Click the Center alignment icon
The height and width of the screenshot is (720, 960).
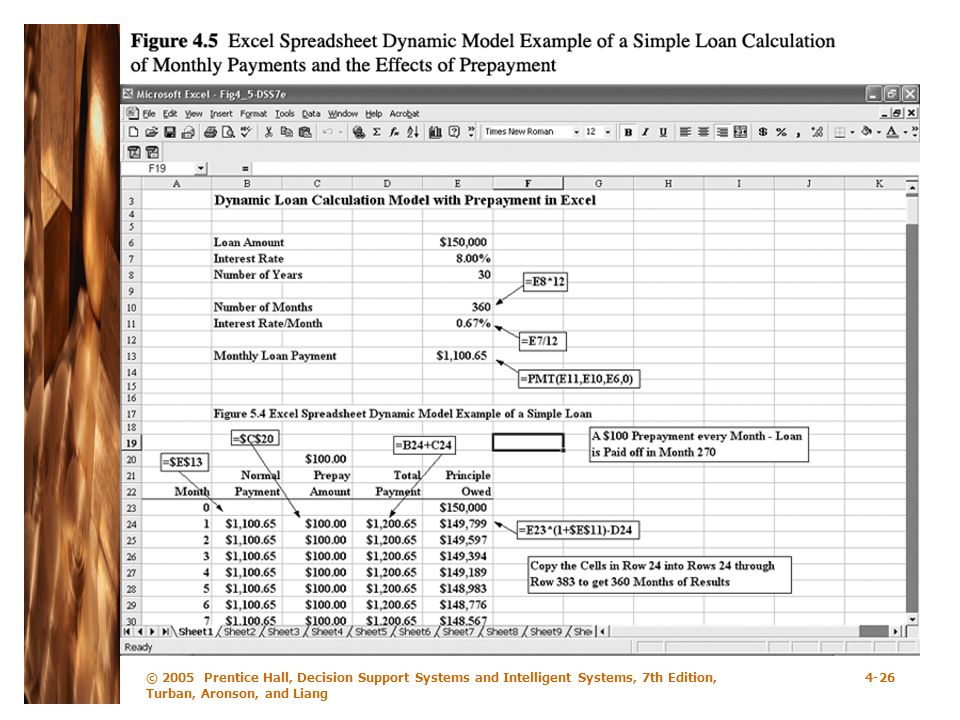click(x=703, y=132)
